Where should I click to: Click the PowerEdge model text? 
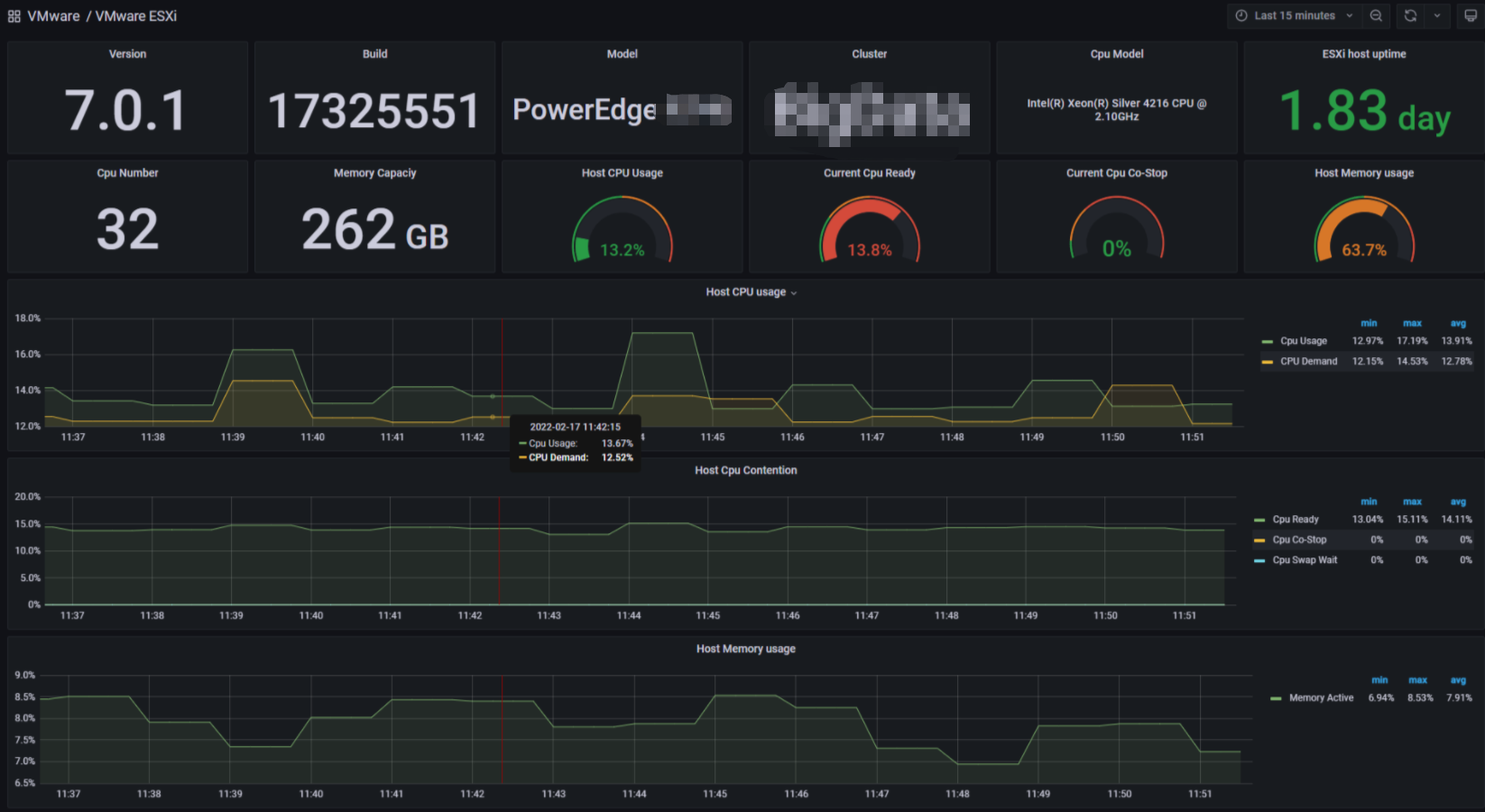point(584,110)
